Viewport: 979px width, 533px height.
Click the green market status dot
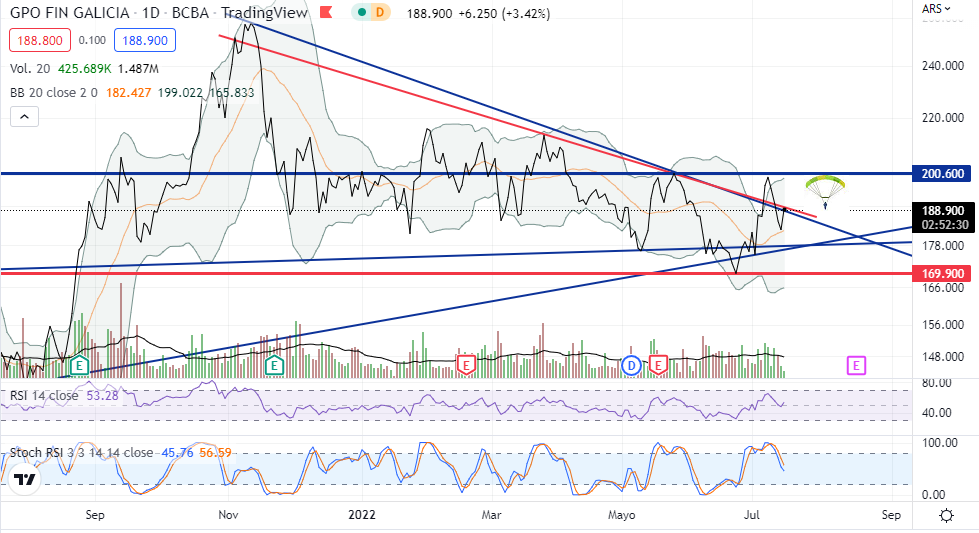point(362,12)
